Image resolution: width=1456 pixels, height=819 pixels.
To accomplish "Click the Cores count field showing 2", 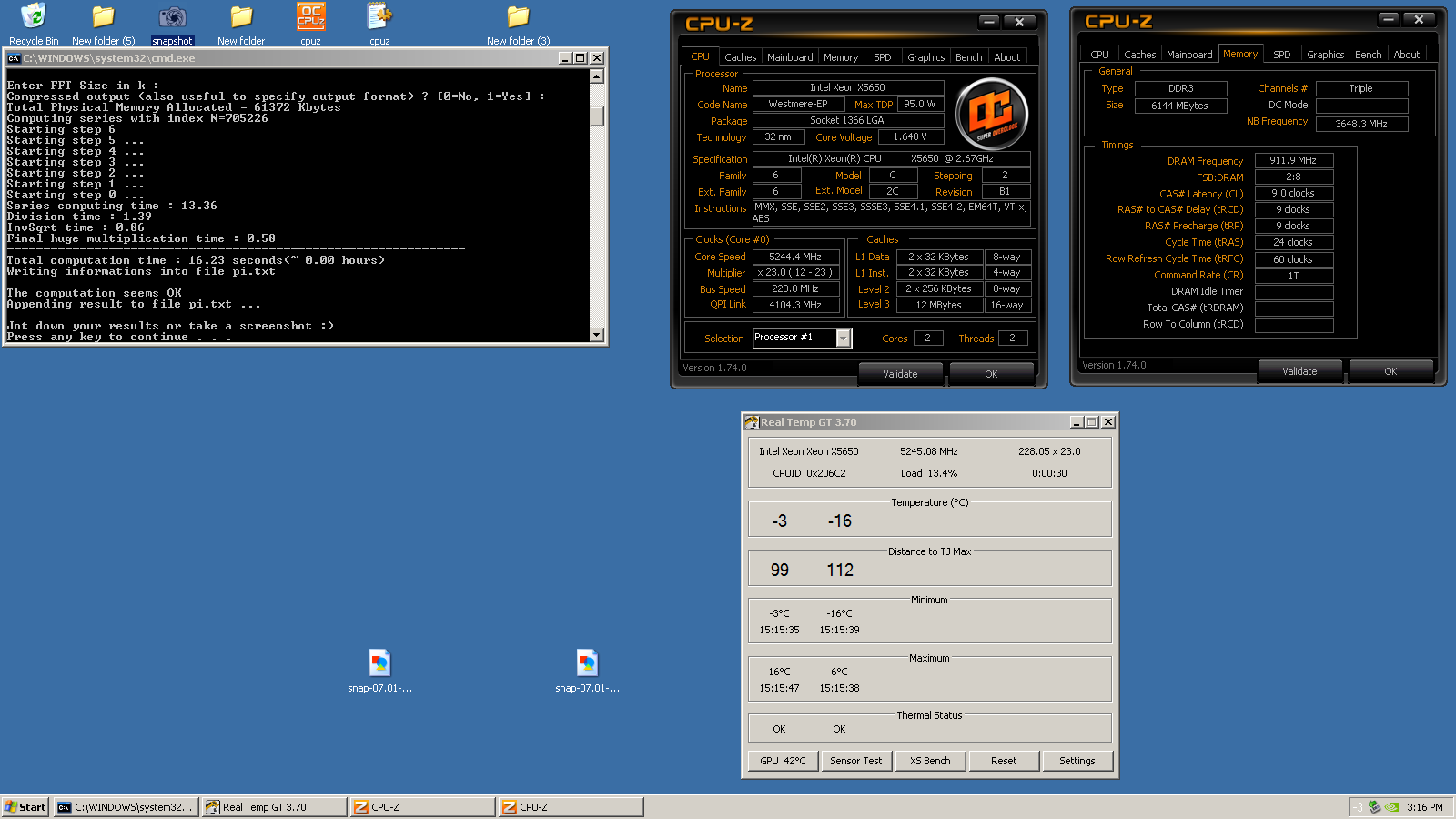I will pos(927,338).
